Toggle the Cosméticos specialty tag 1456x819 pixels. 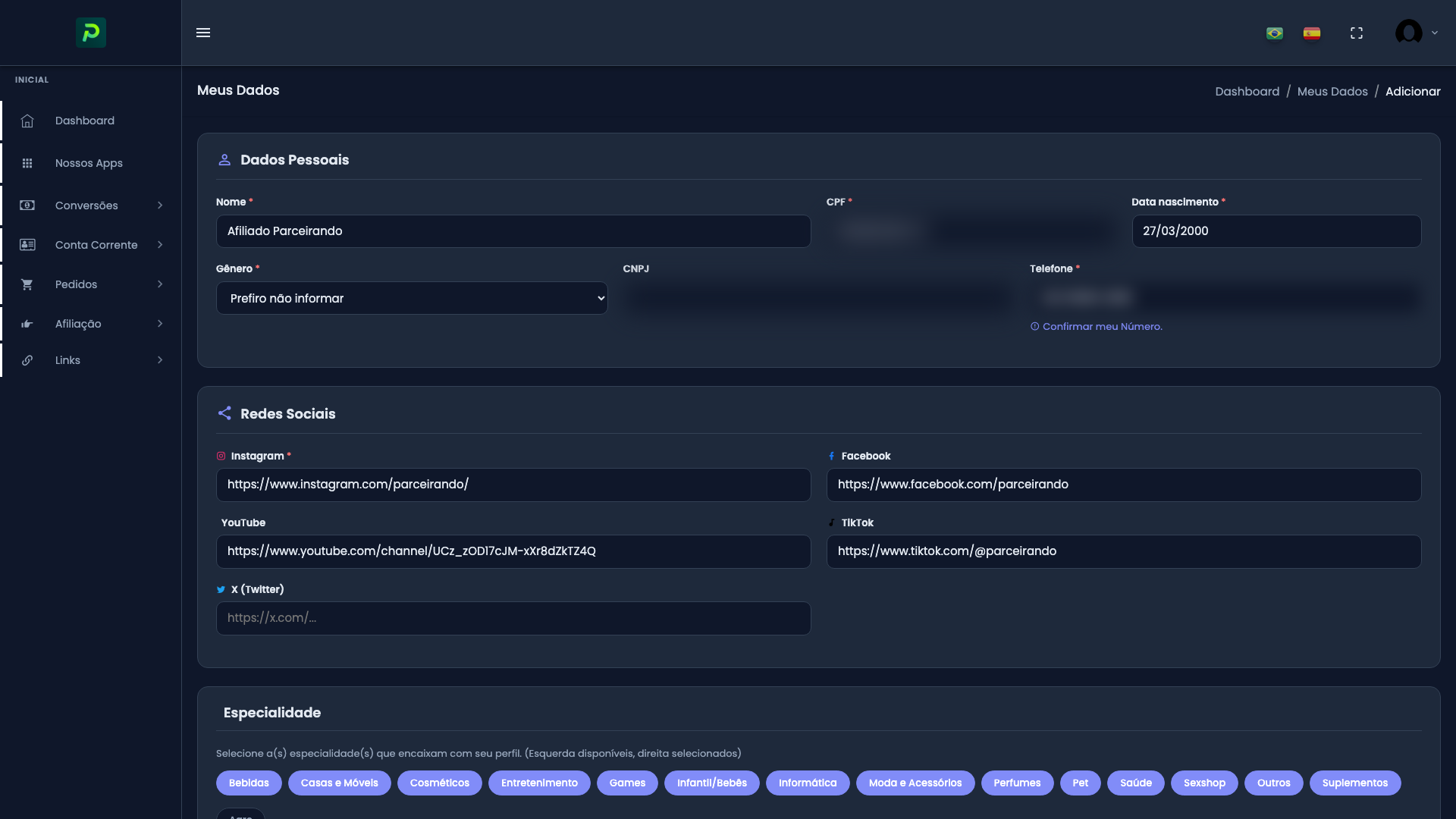(439, 783)
